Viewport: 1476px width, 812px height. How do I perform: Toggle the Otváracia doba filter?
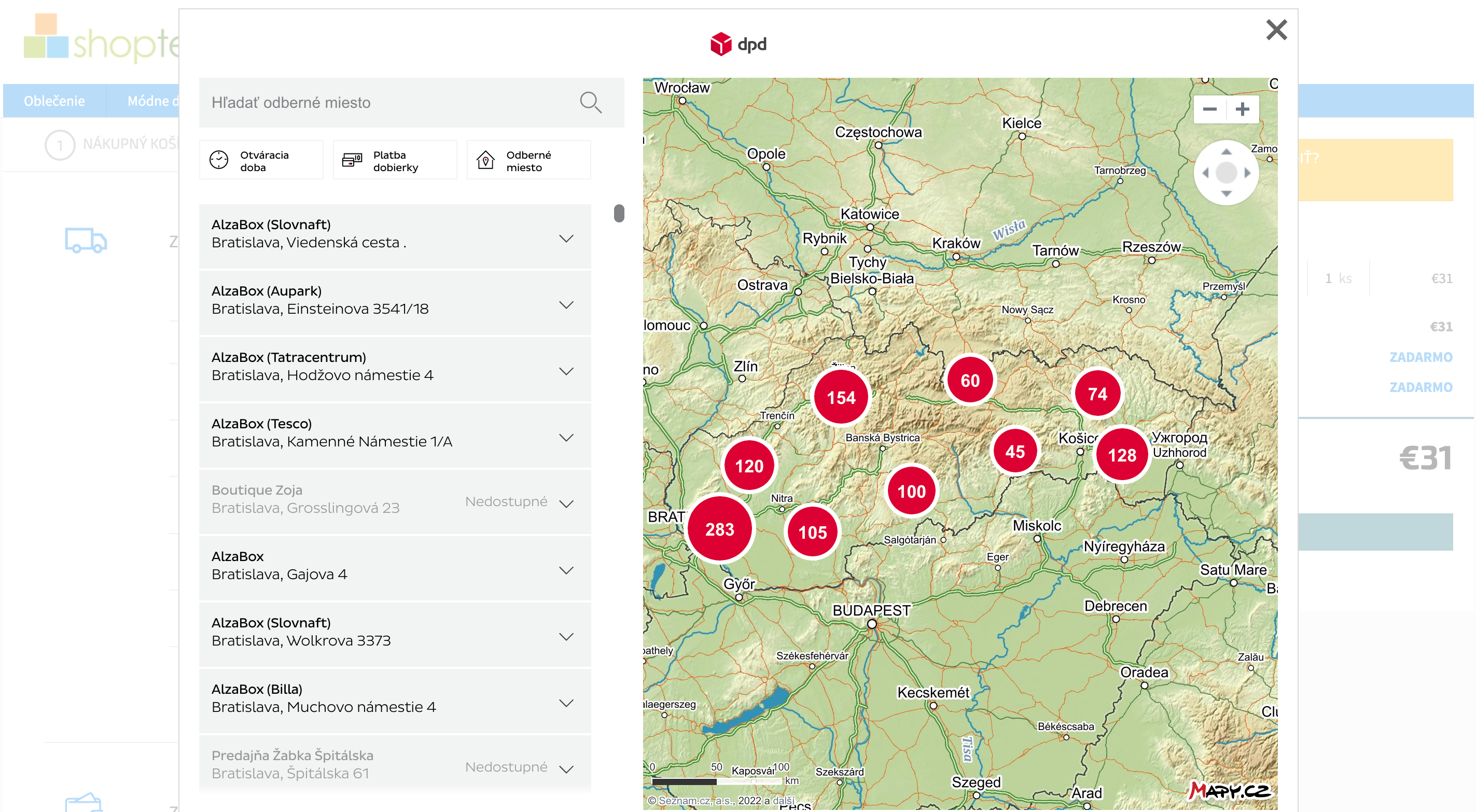click(261, 160)
